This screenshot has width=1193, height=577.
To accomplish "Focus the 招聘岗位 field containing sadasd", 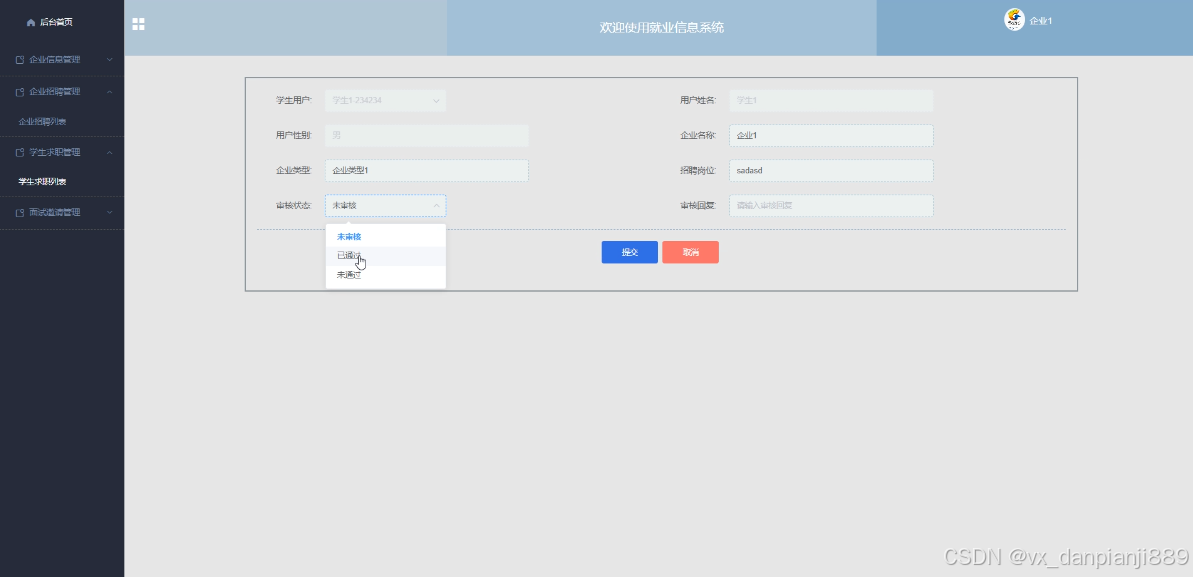I will pyautogui.click(x=831, y=171).
